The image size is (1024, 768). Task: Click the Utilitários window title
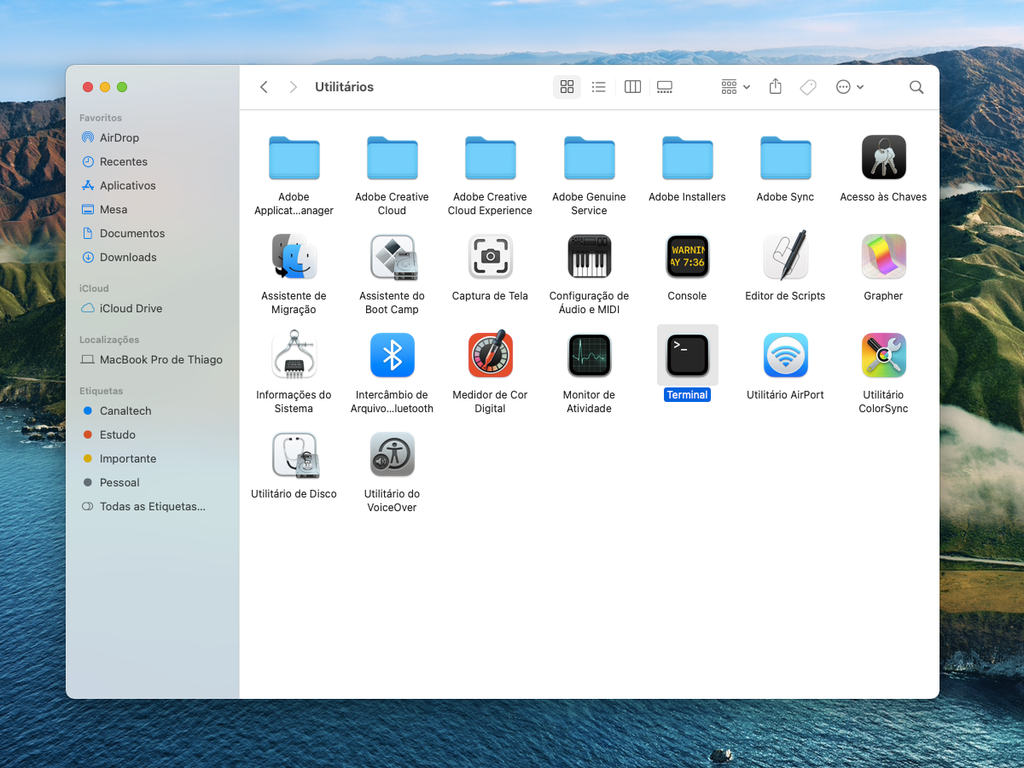tap(344, 87)
